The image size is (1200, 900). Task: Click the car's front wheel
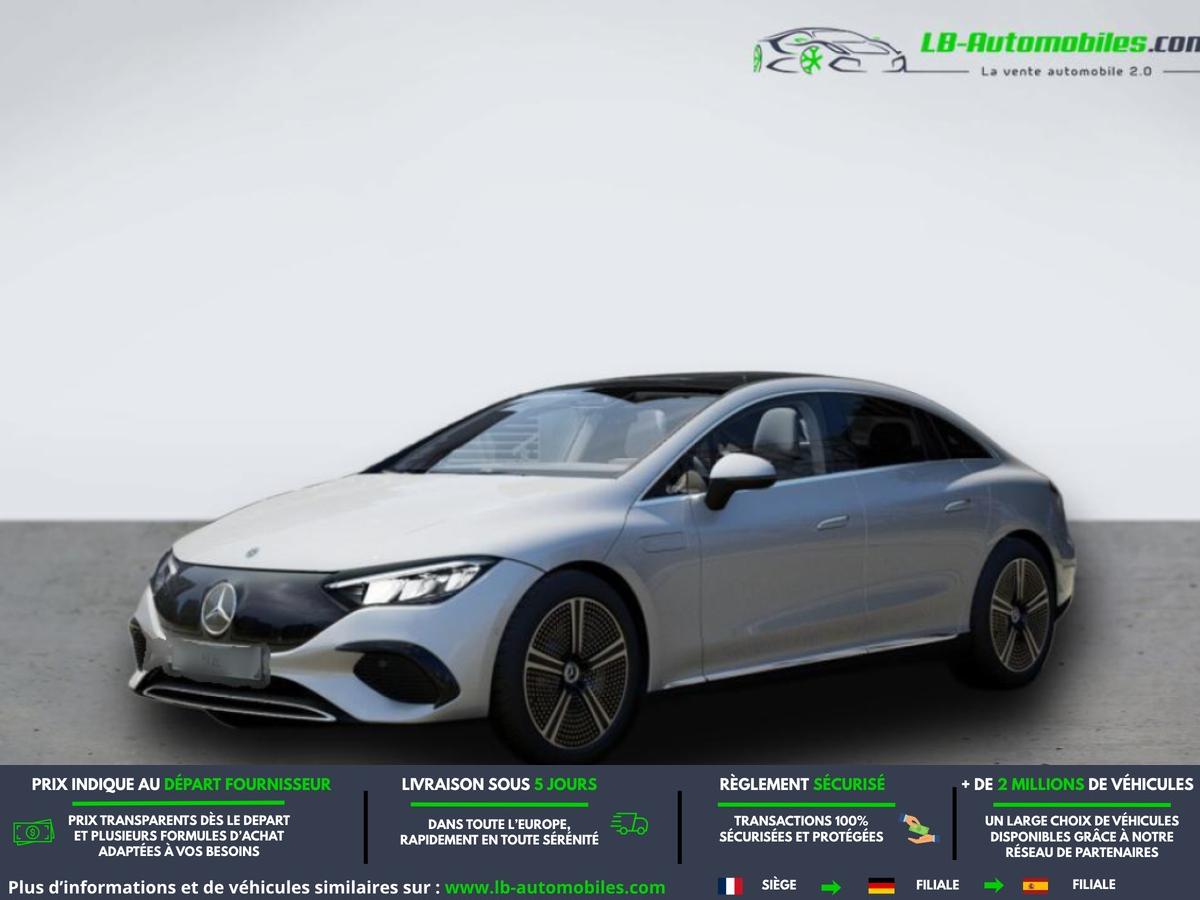pos(569,667)
